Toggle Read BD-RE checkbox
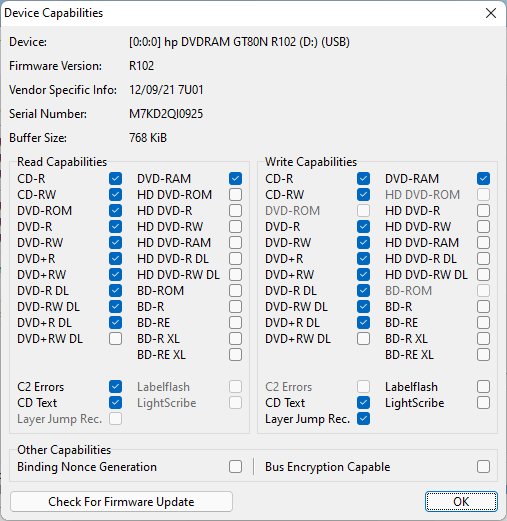This screenshot has width=507, height=521. pos(235,322)
